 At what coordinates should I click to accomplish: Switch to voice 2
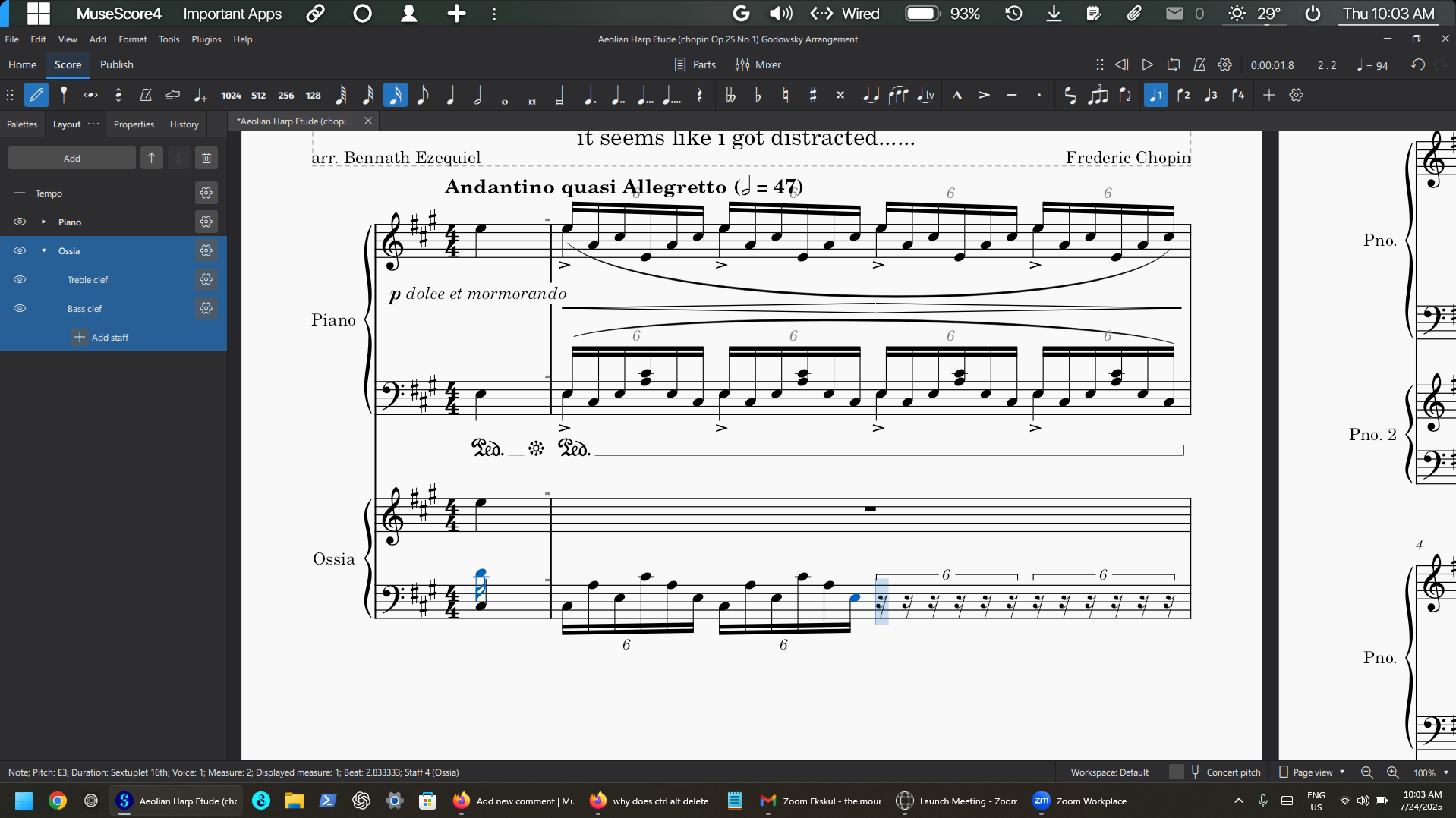pos(1183,96)
